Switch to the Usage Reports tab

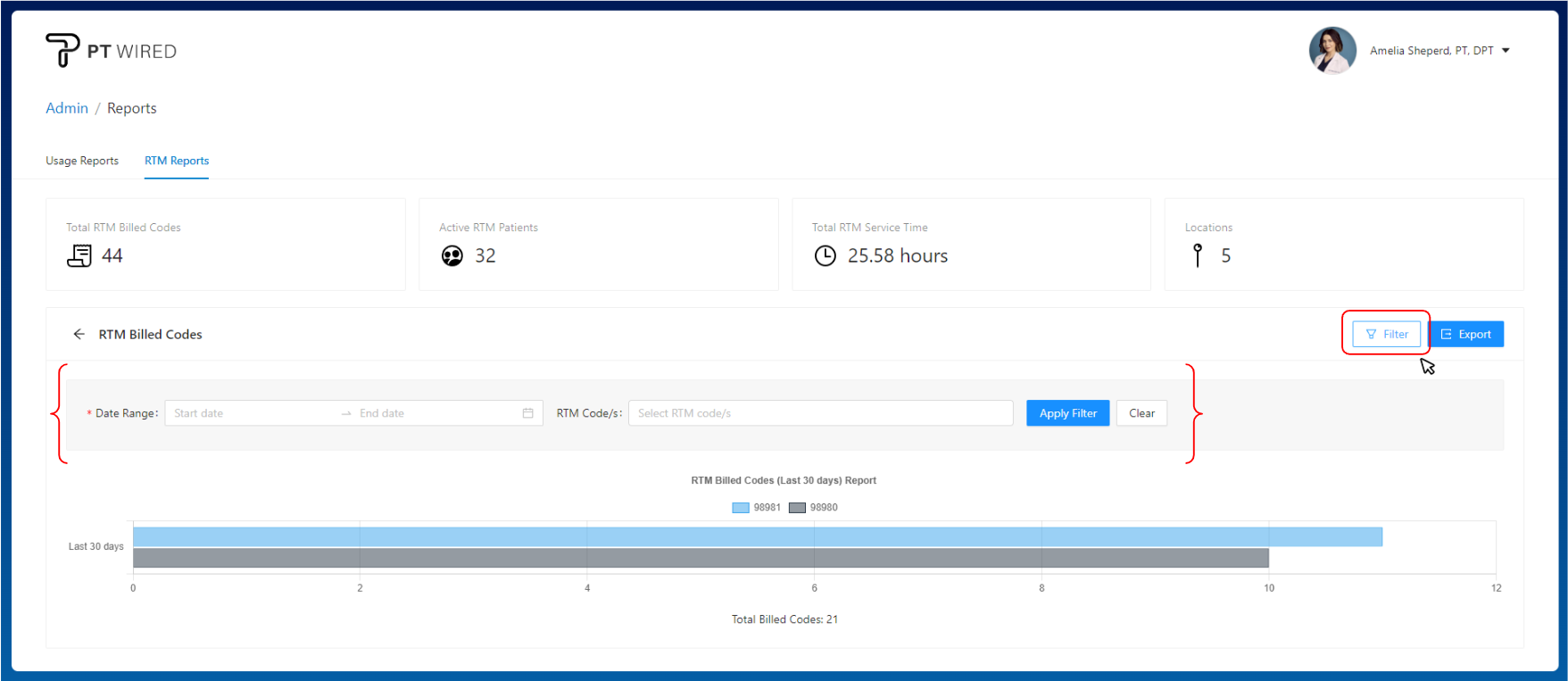pos(82,161)
